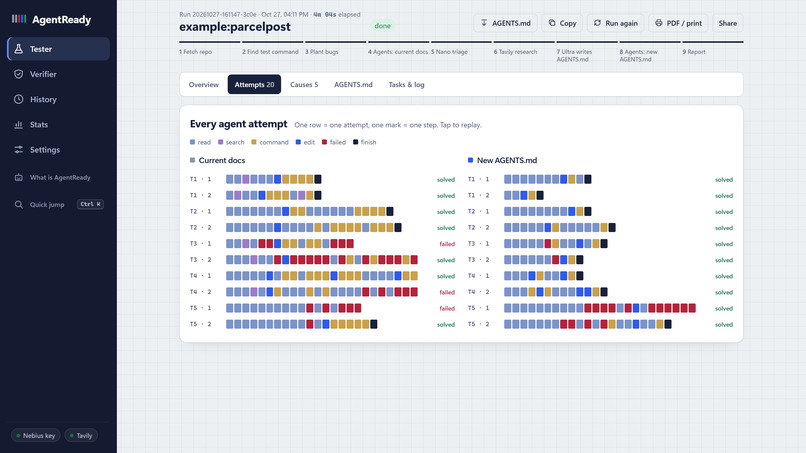This screenshot has height=453, width=806.
Task: Click the Quick jump search label
Action: coord(47,204)
